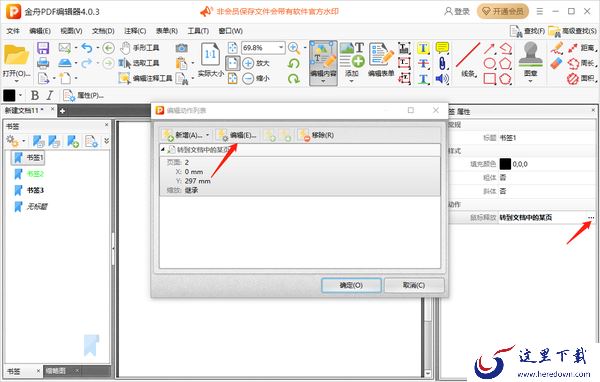This screenshot has height=382, width=600.
Task: Click Cancel (取消) button in dialog
Action: pos(414,285)
